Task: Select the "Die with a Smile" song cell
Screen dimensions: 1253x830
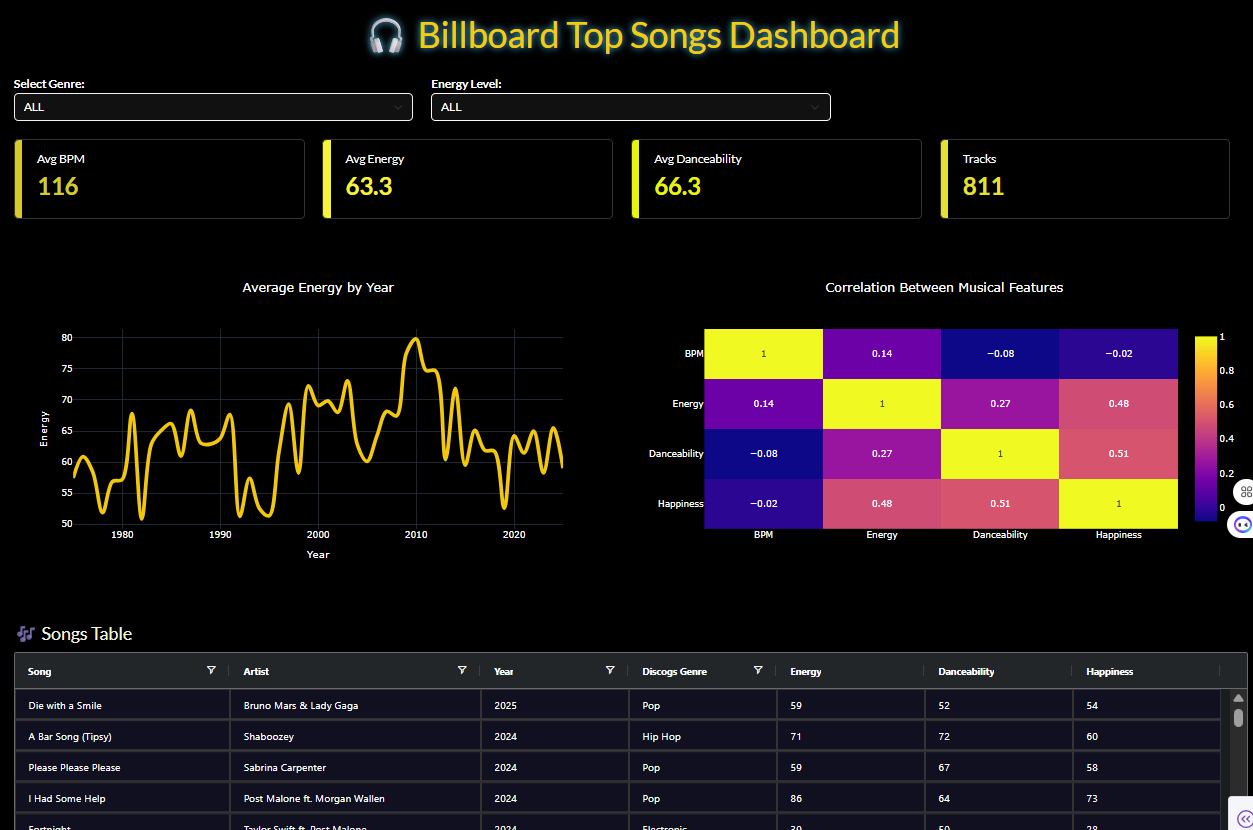Action: coord(65,706)
